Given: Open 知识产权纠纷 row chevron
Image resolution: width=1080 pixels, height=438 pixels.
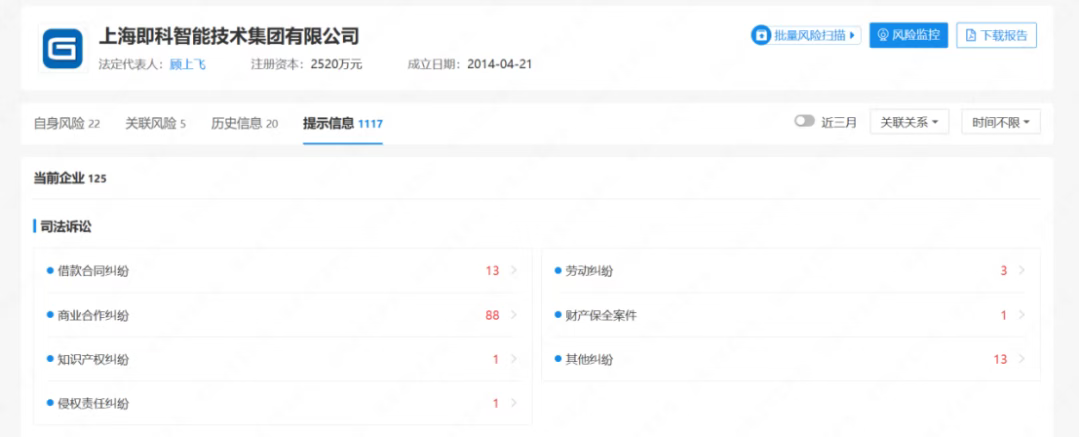Looking at the screenshot, I should [514, 359].
